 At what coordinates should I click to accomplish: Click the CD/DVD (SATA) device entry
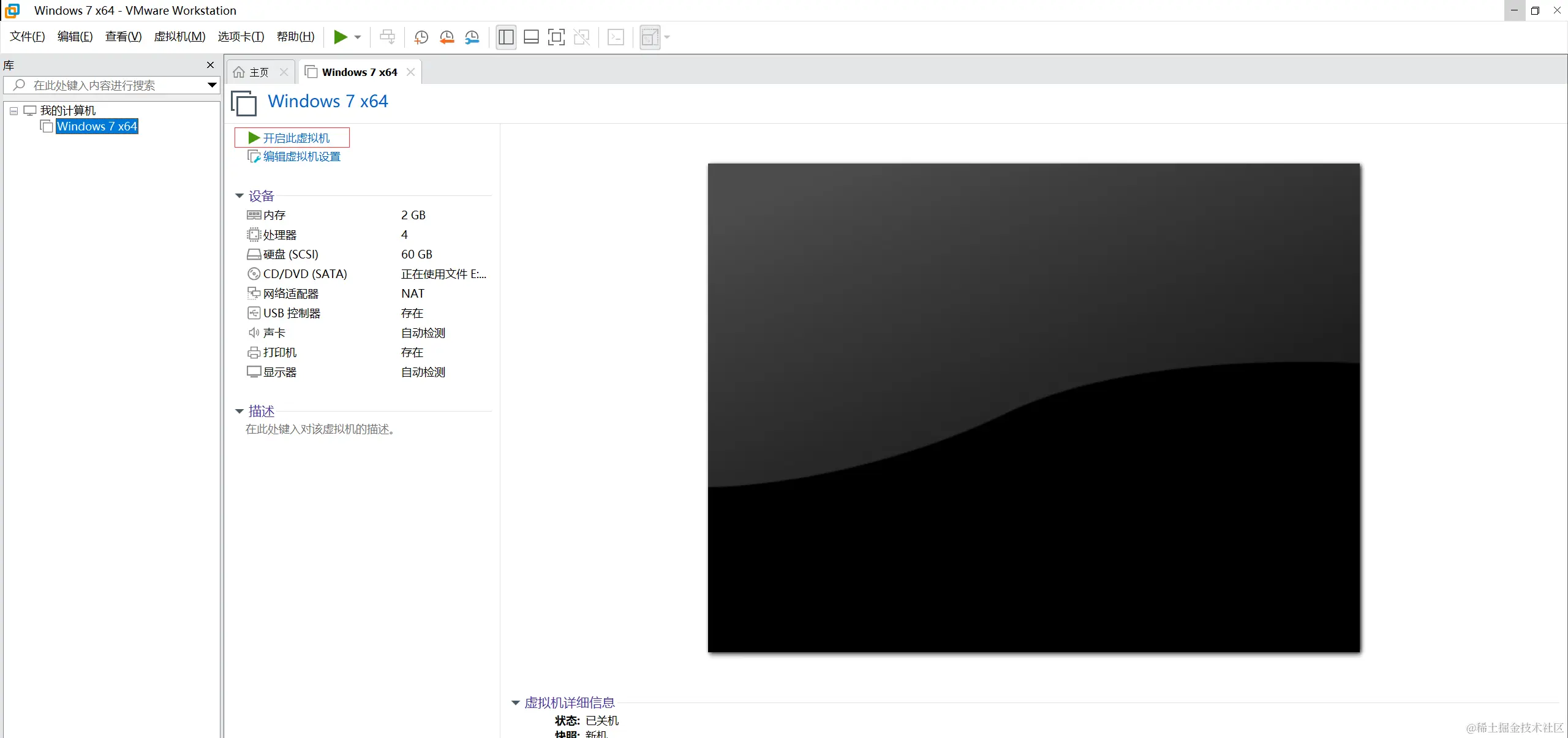304,274
